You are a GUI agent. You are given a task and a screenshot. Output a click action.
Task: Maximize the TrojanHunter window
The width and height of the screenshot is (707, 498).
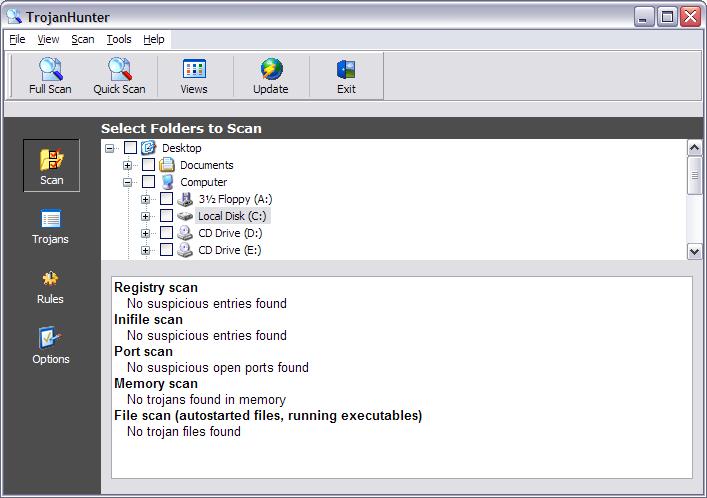point(667,17)
